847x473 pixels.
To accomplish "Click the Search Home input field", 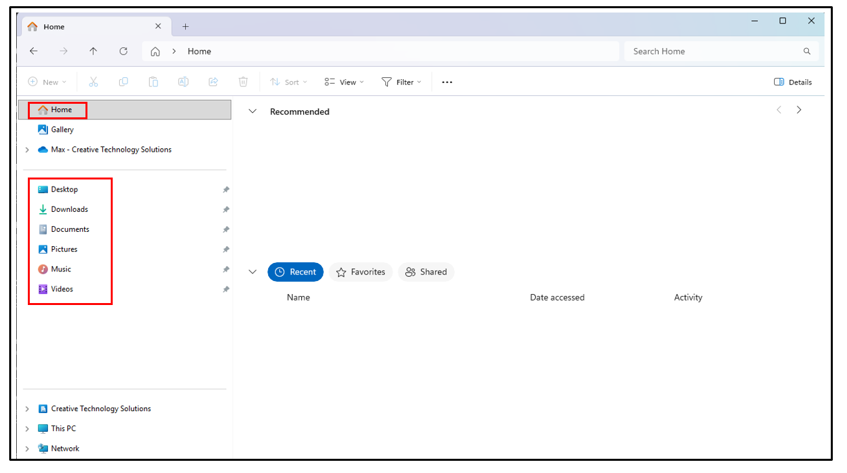I will tap(714, 51).
